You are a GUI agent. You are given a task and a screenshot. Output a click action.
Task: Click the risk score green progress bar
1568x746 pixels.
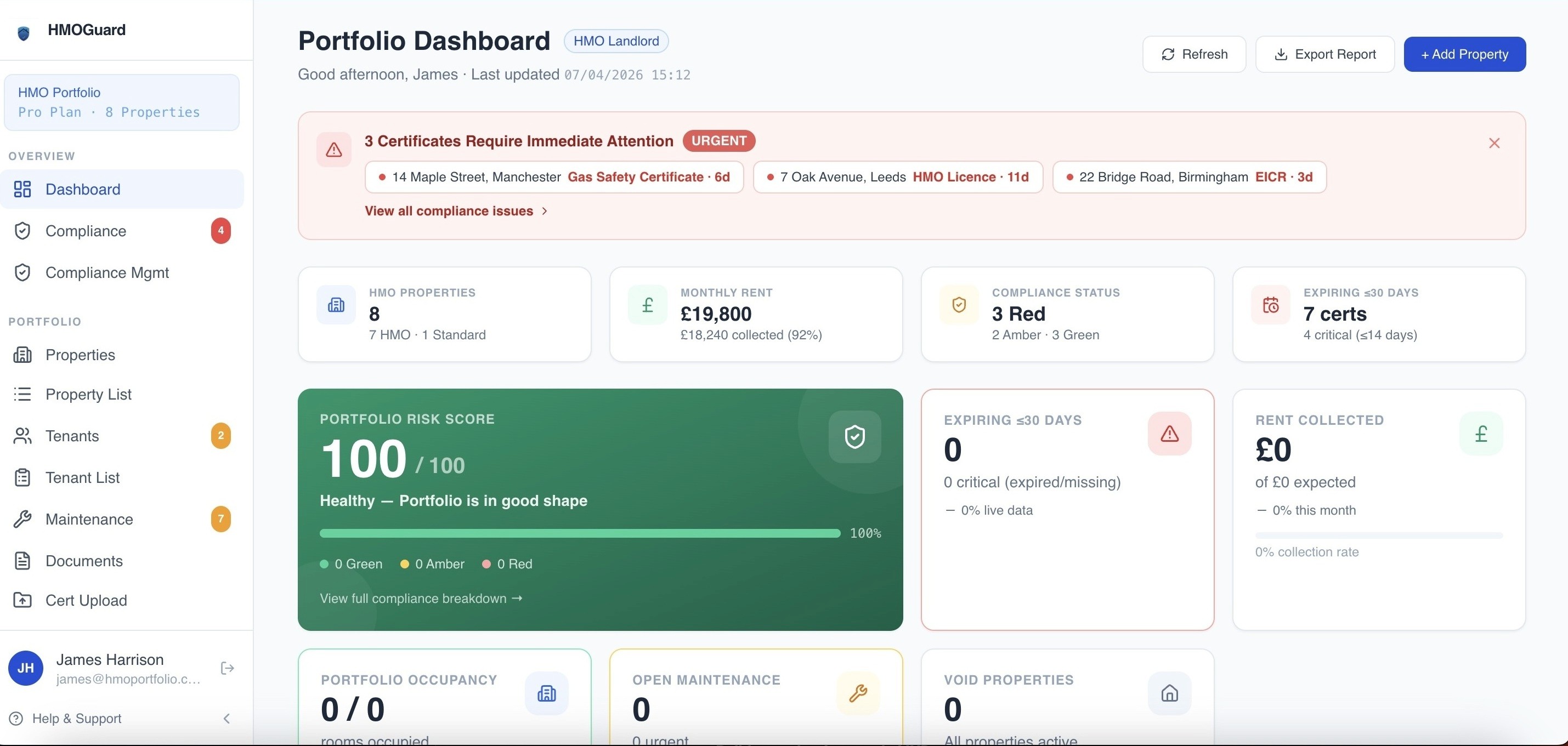click(580, 534)
